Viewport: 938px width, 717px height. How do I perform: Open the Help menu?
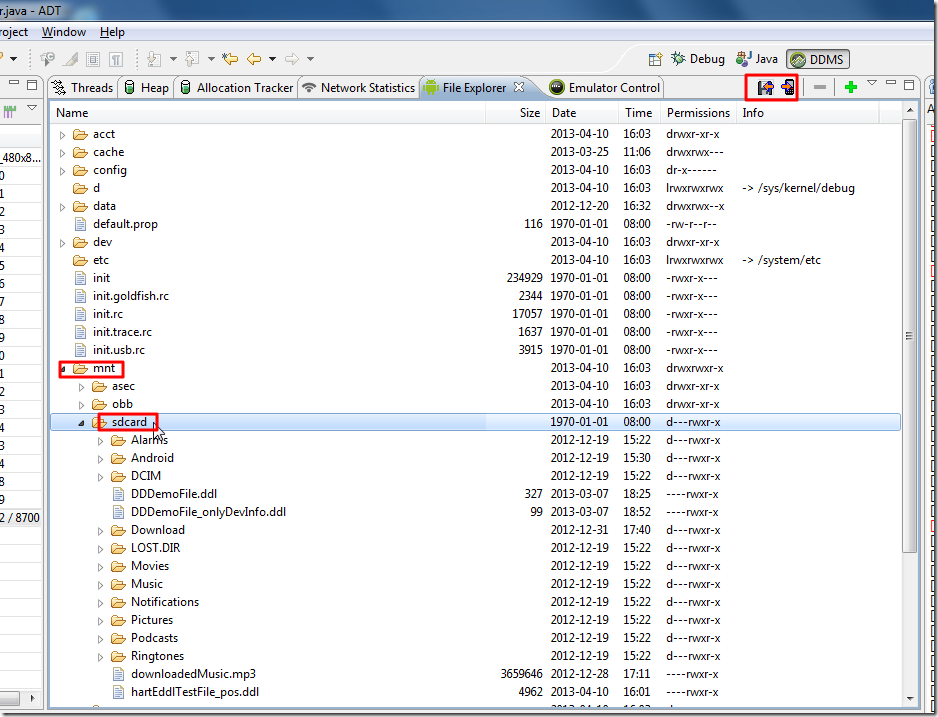coord(112,32)
